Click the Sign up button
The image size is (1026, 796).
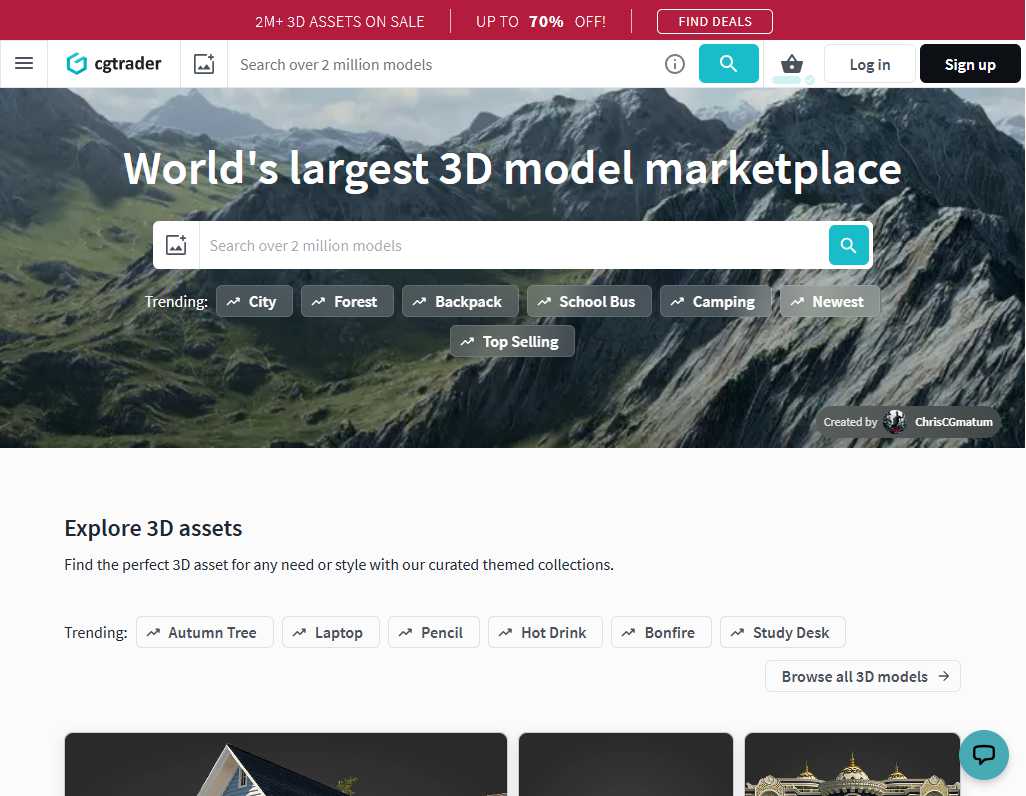969,63
